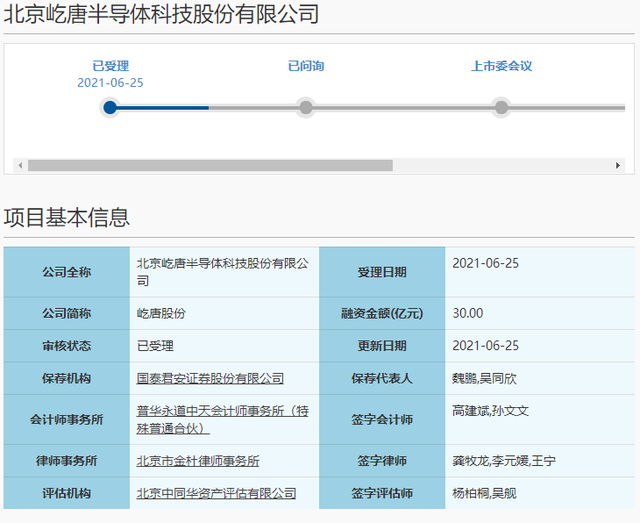The width and height of the screenshot is (640, 523).
Task: Click the 公司简称 header cell
Action: (67, 314)
